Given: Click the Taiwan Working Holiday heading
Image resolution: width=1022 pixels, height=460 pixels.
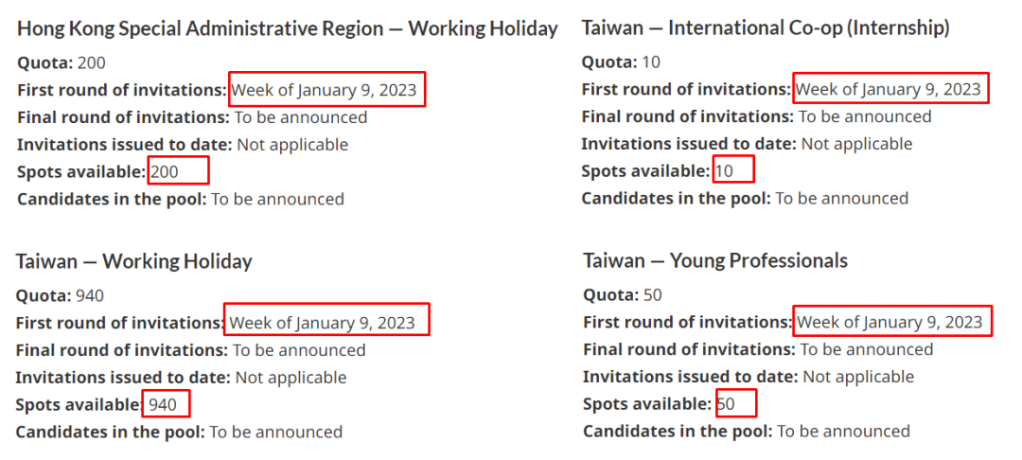Looking at the screenshot, I should click(134, 262).
